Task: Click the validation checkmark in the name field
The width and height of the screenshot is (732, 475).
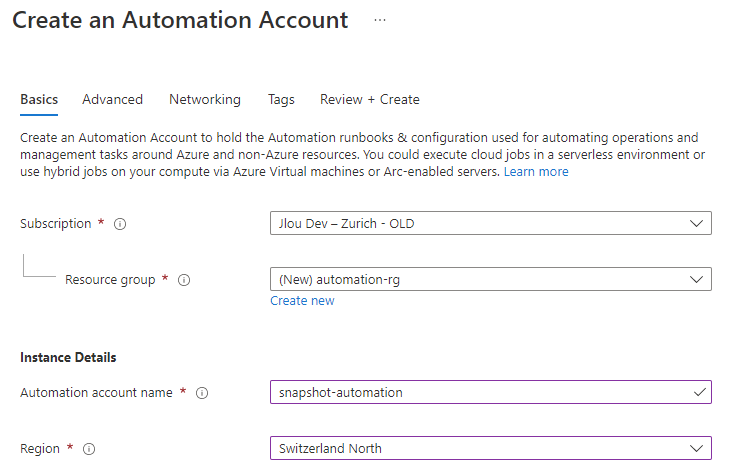Action: point(699,392)
